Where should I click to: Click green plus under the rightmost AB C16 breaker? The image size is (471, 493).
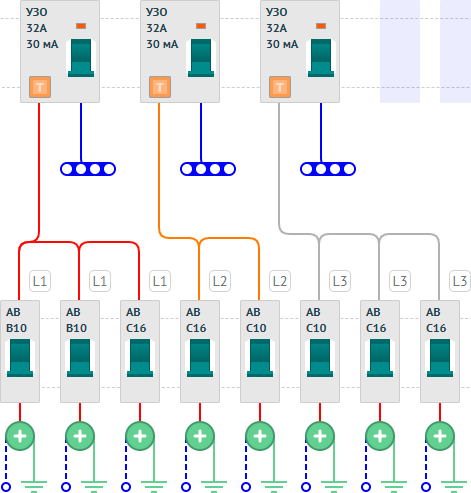point(440,436)
